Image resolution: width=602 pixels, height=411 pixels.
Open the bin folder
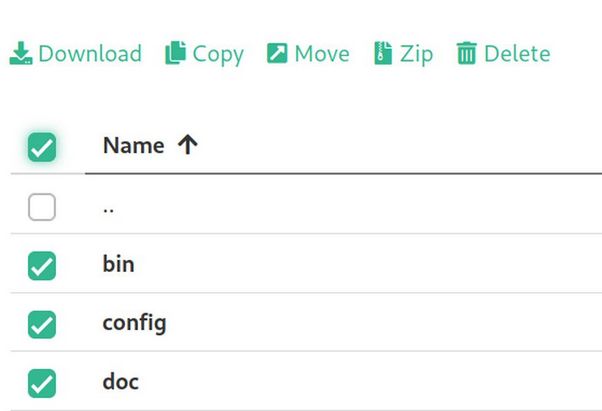[119, 264]
